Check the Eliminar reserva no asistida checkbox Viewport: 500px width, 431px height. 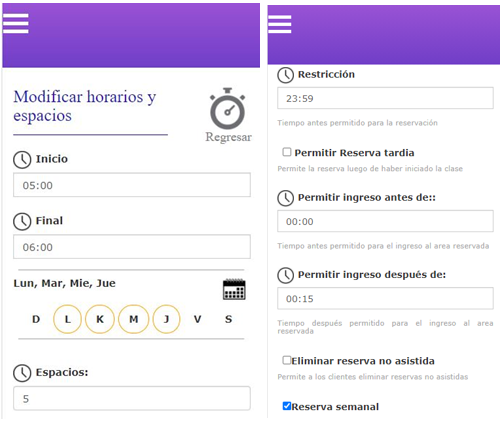pyautogui.click(x=287, y=360)
